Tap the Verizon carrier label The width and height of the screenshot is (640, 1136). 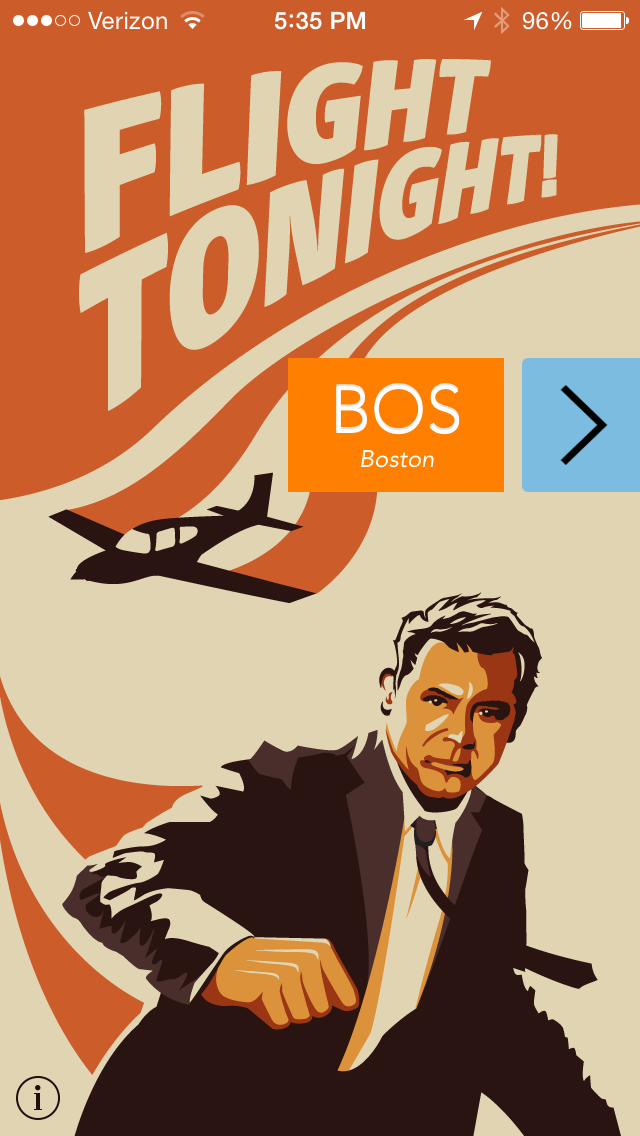[x=128, y=21]
